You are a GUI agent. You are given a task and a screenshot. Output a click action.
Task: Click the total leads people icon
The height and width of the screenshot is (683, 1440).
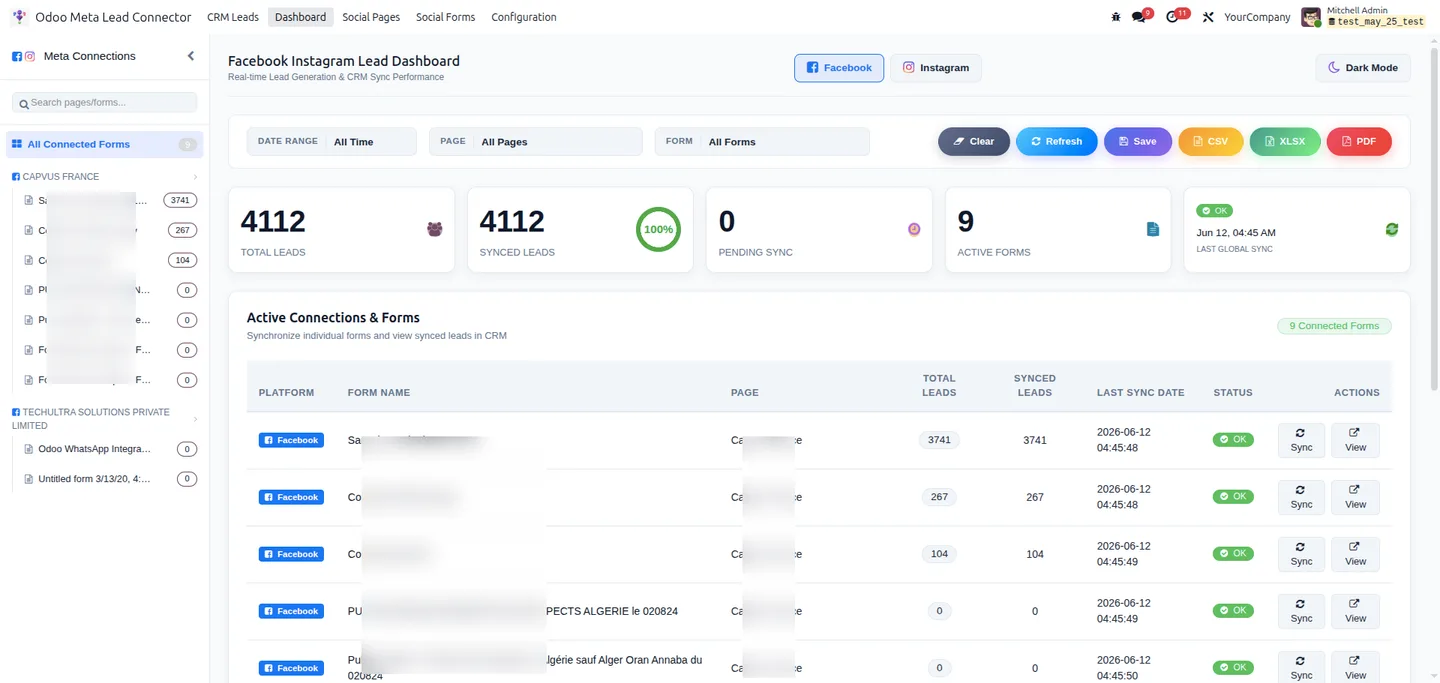pyautogui.click(x=434, y=229)
